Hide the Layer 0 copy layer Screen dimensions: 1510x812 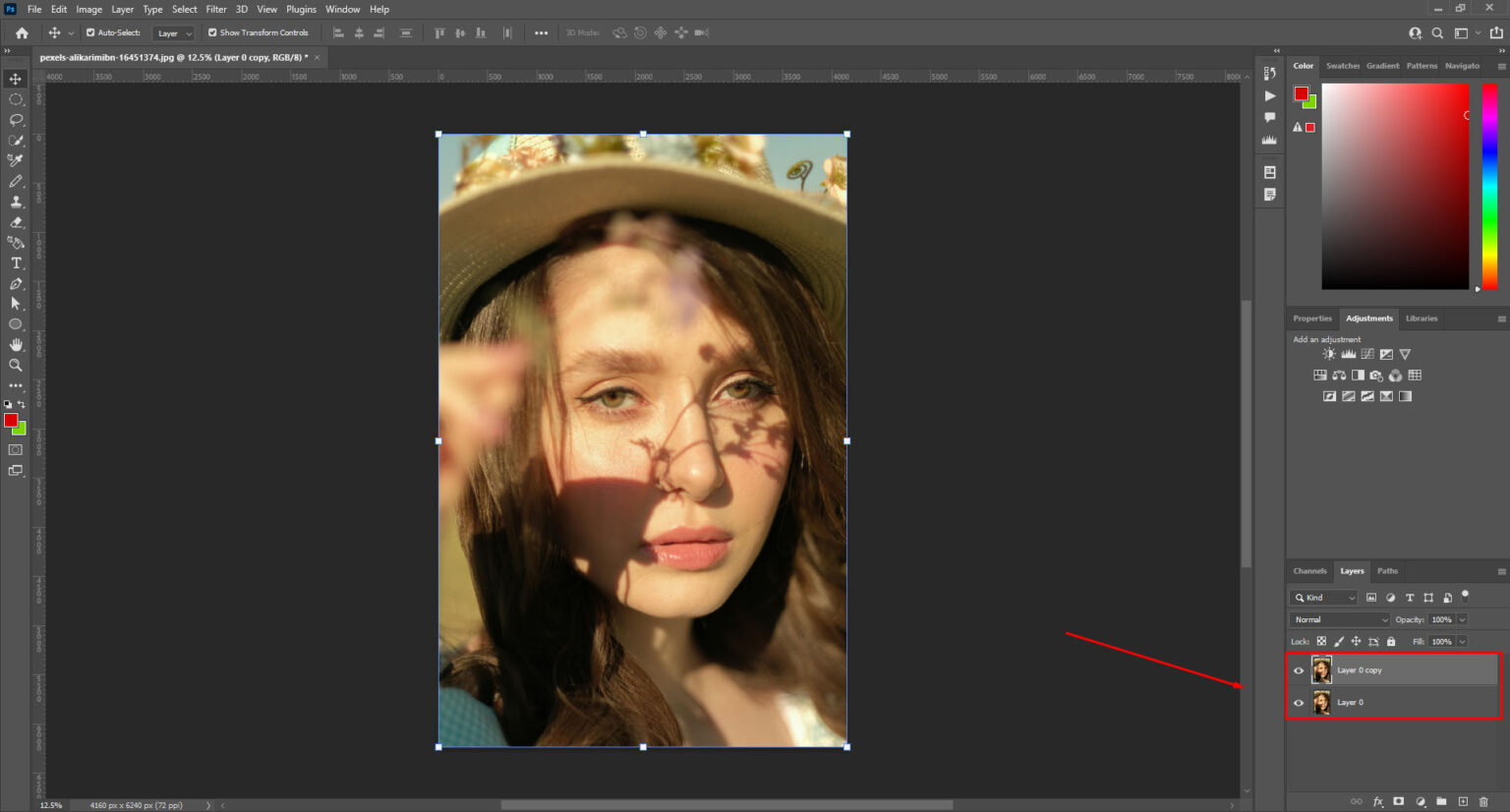point(1299,669)
